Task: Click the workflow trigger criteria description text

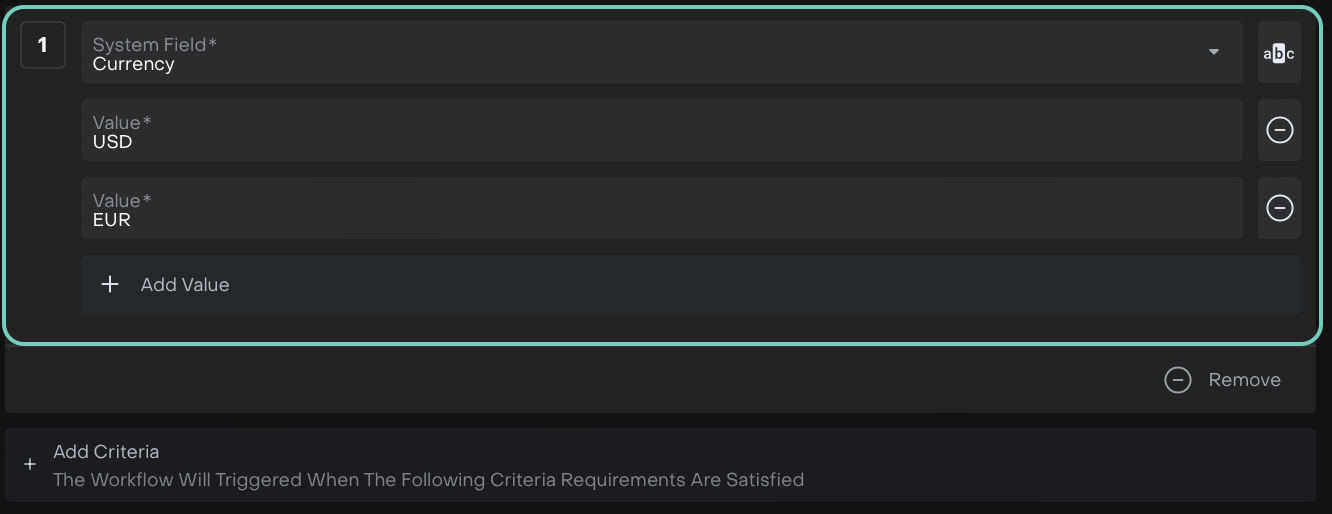Action: coord(428,480)
